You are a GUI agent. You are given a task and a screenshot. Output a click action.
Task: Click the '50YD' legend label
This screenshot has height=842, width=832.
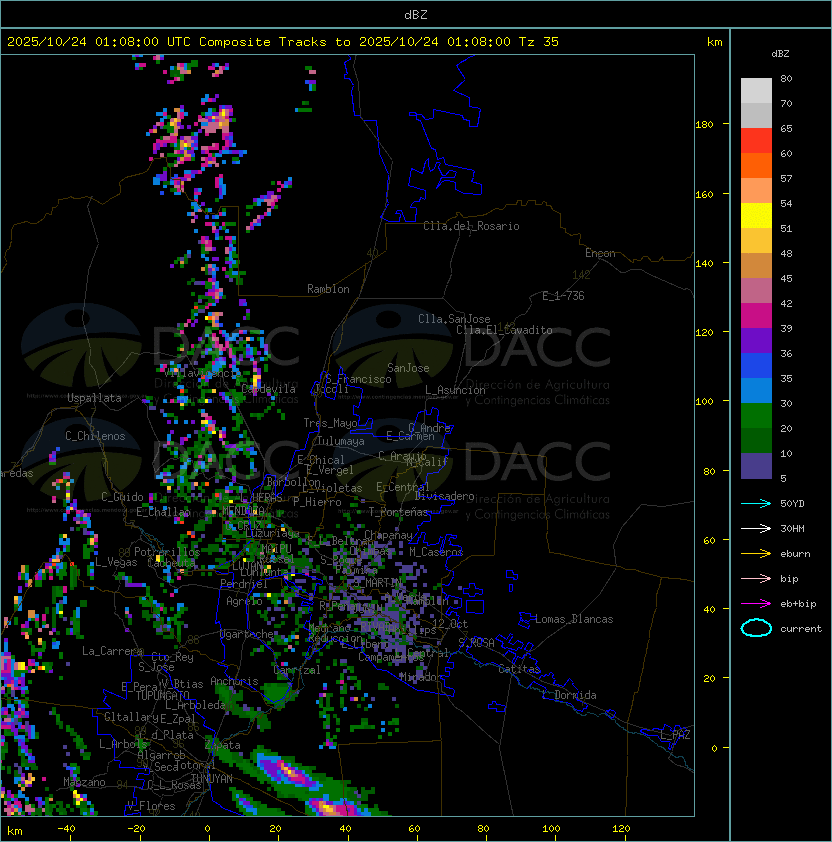click(x=792, y=504)
